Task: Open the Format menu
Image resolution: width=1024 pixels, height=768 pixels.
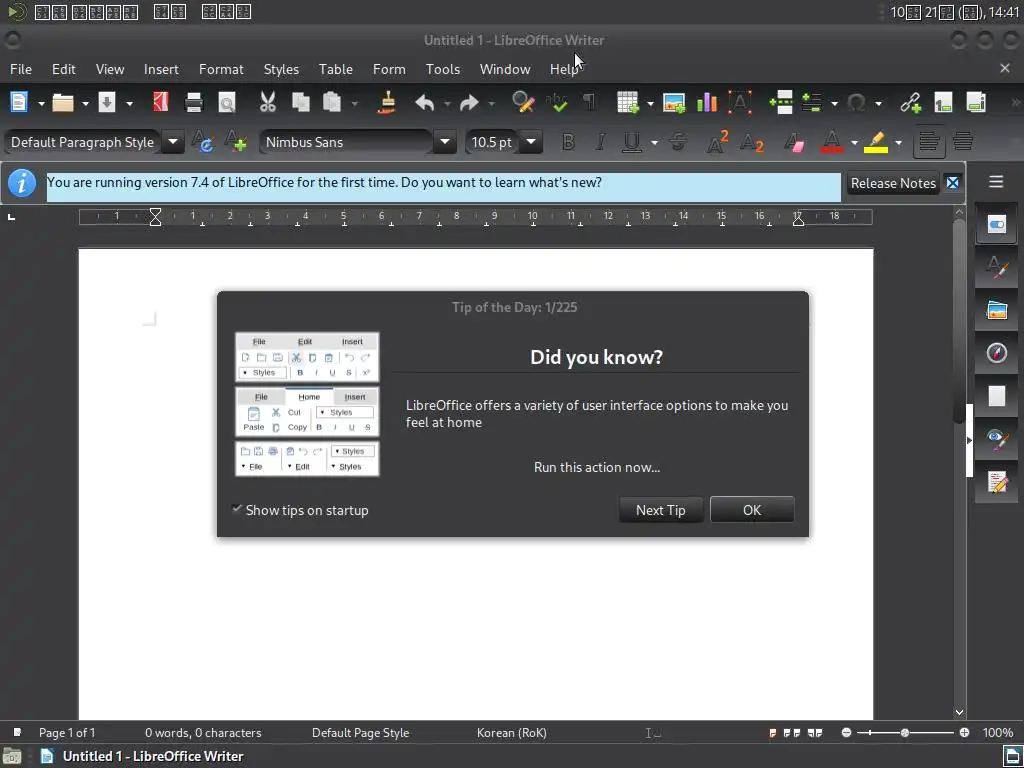Action: [221, 69]
